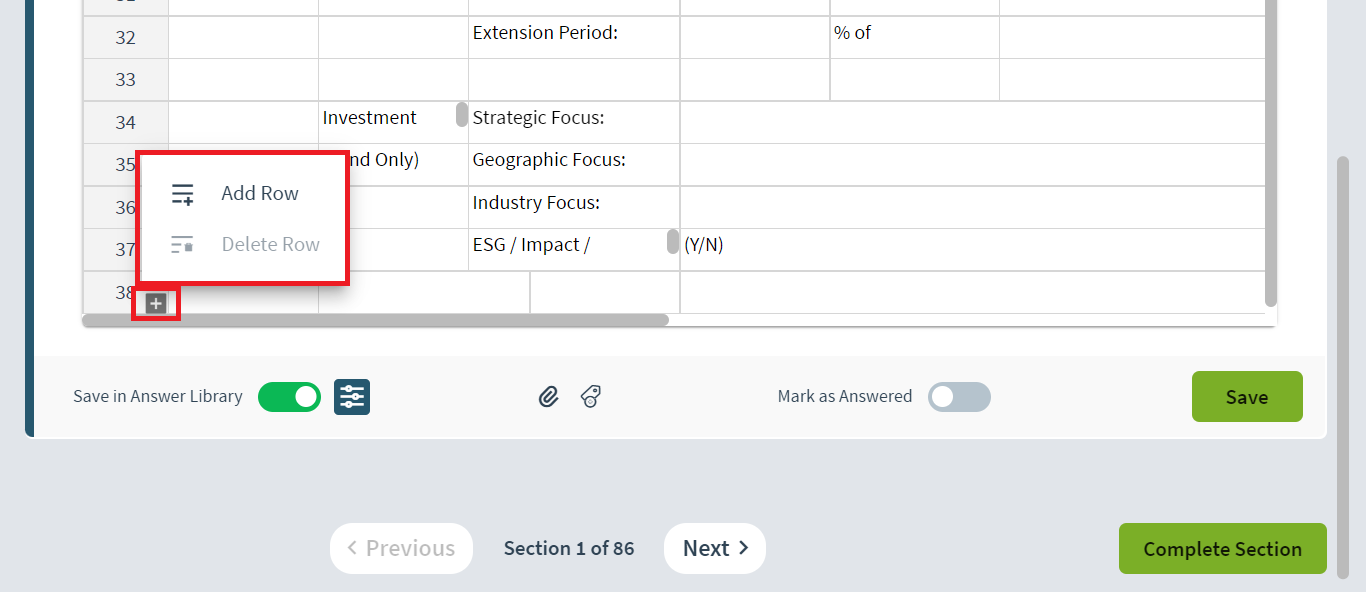Click the tag icon next to paperclip

(x=591, y=397)
